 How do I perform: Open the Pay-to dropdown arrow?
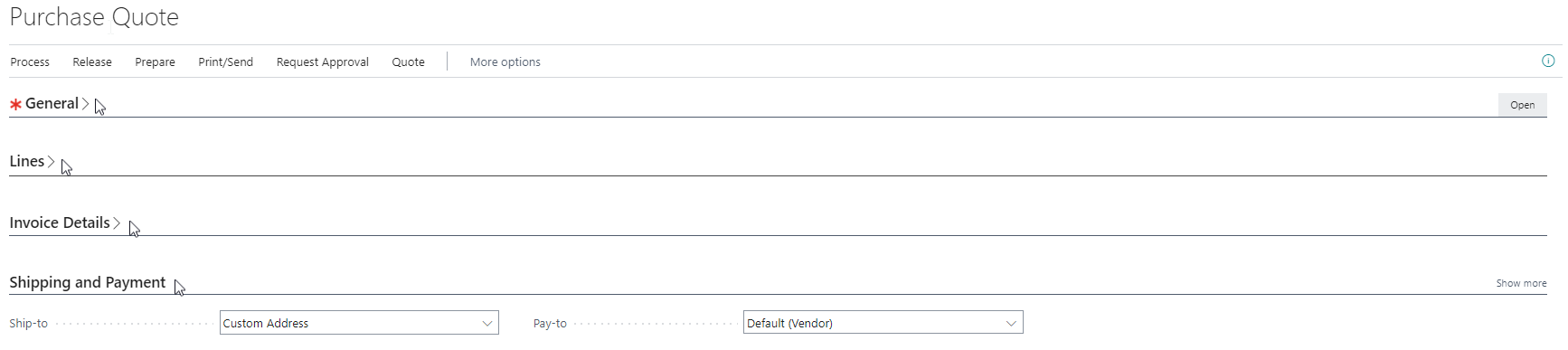(1011, 323)
